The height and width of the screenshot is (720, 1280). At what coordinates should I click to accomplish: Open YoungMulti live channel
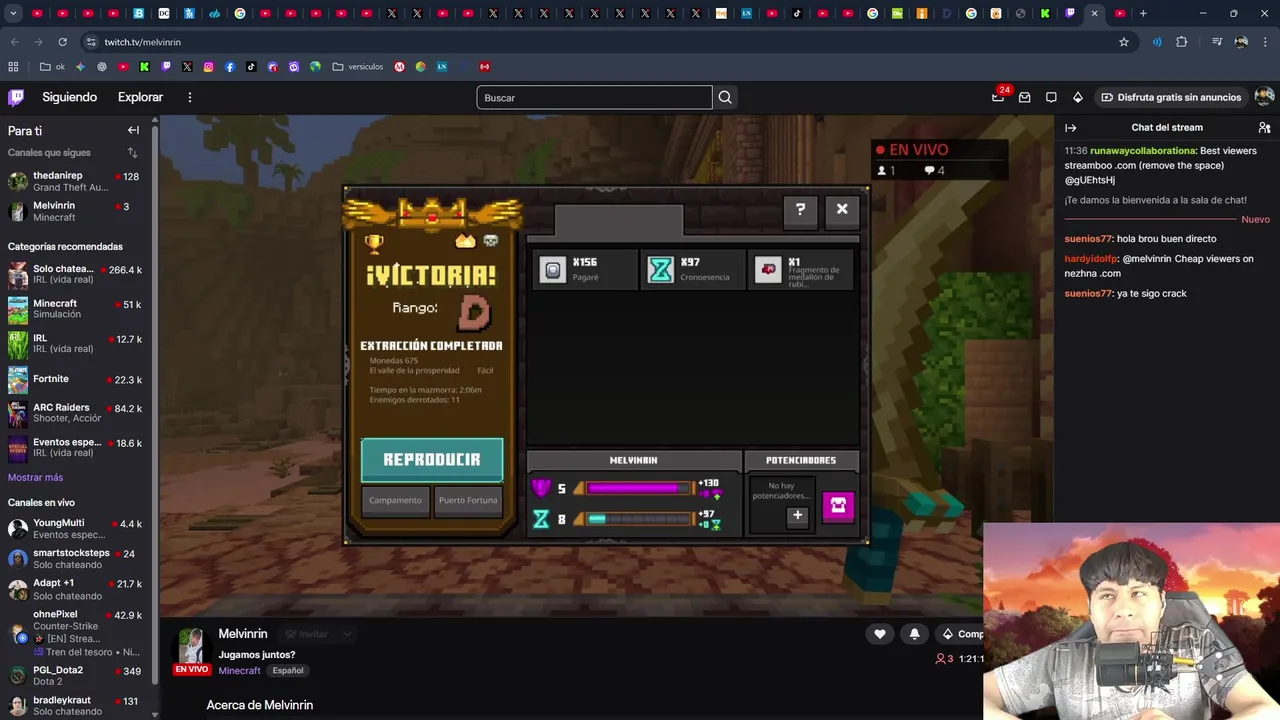76,528
